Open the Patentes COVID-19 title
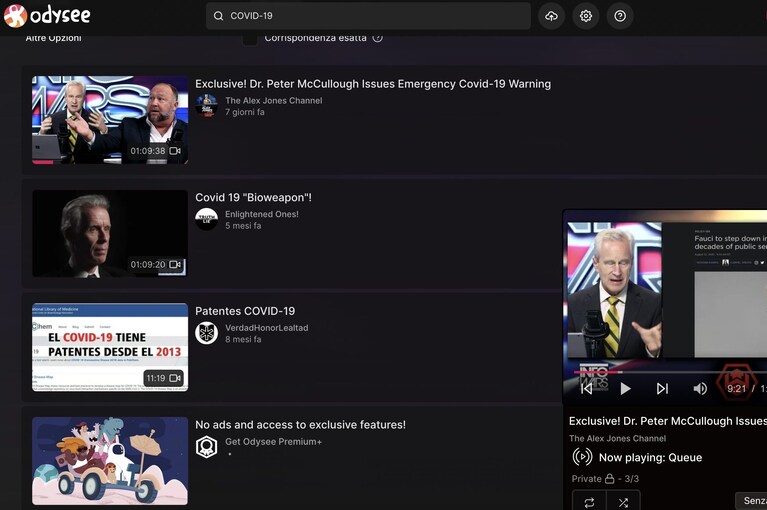The height and width of the screenshot is (510, 767). [x=245, y=311]
